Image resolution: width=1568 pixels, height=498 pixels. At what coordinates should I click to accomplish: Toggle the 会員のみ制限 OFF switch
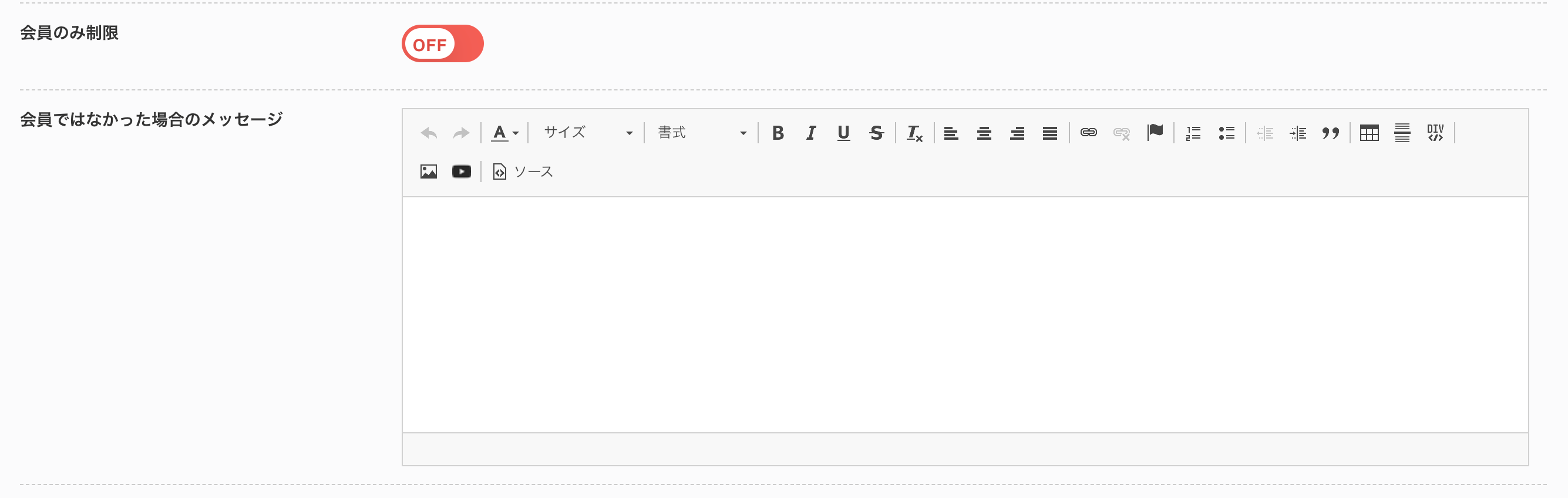pos(443,44)
